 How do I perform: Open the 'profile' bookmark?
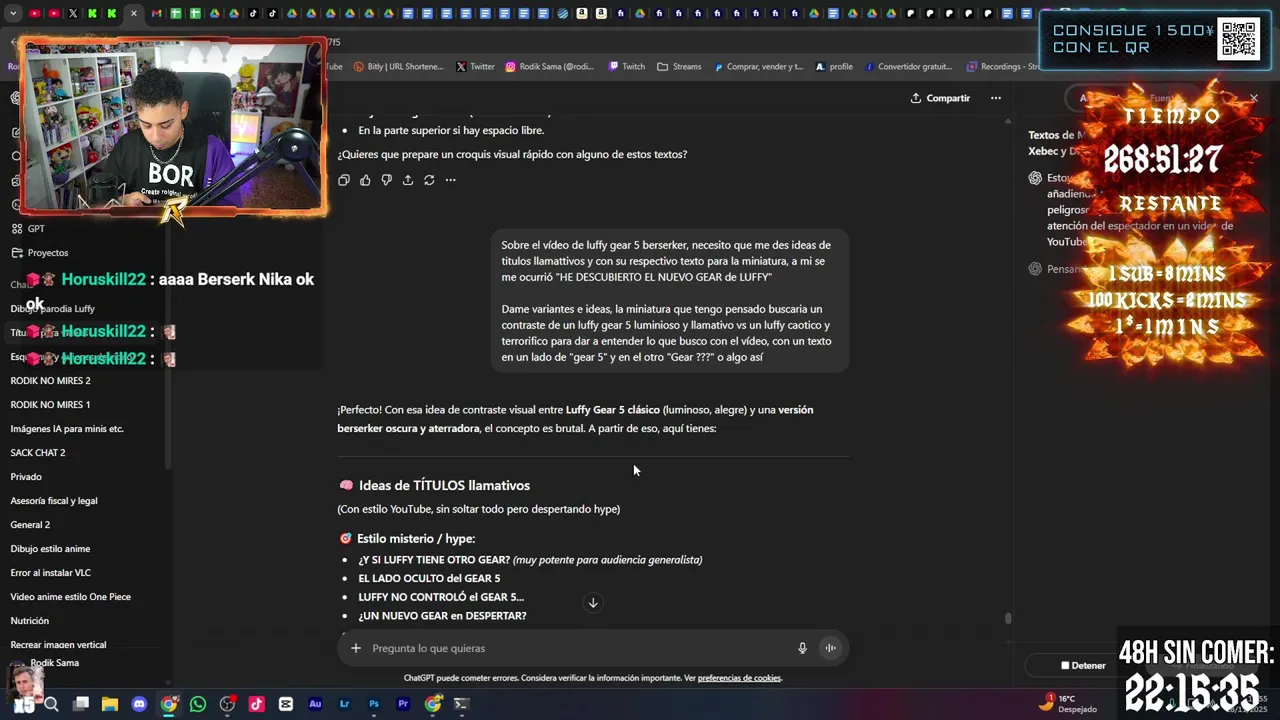[x=834, y=67]
